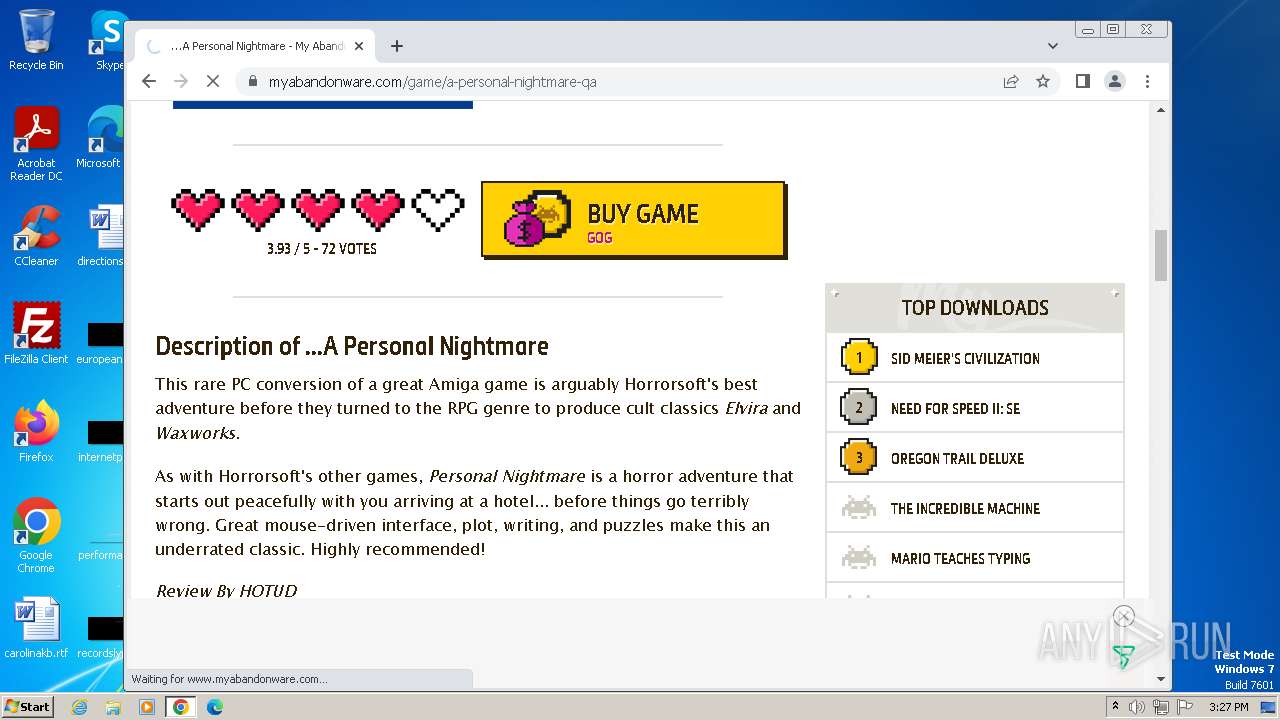Open the Action Center flag icon
The height and width of the screenshot is (720, 1280).
tap(1185, 707)
